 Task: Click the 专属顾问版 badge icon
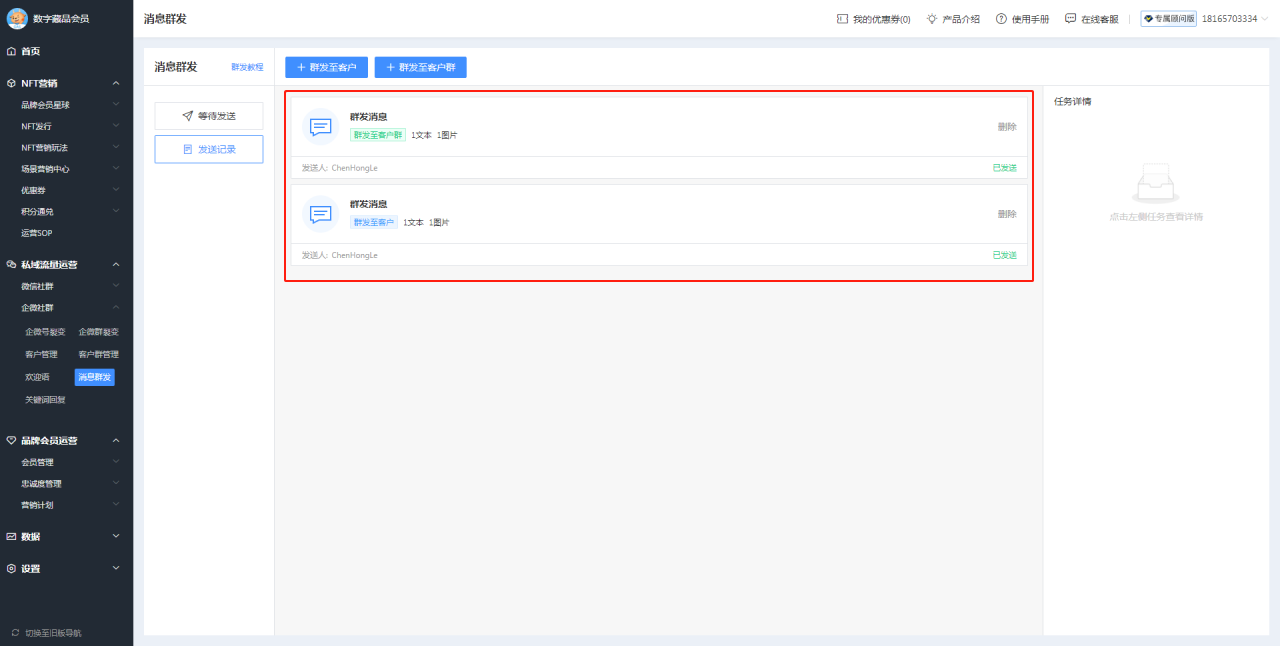[x=1148, y=18]
